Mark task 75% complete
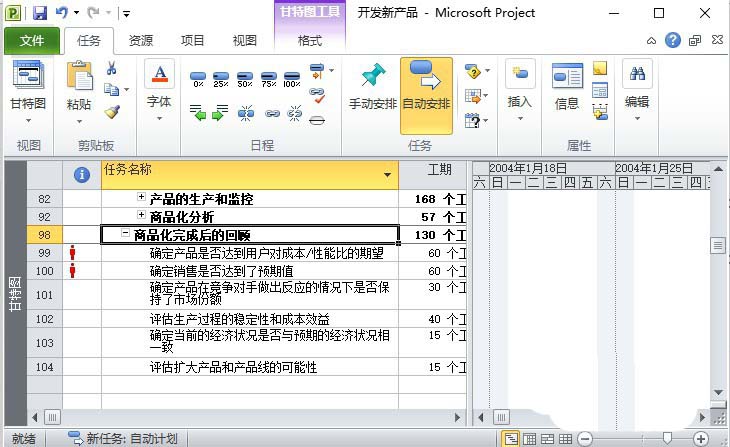The height and width of the screenshot is (447, 730). pos(269,79)
